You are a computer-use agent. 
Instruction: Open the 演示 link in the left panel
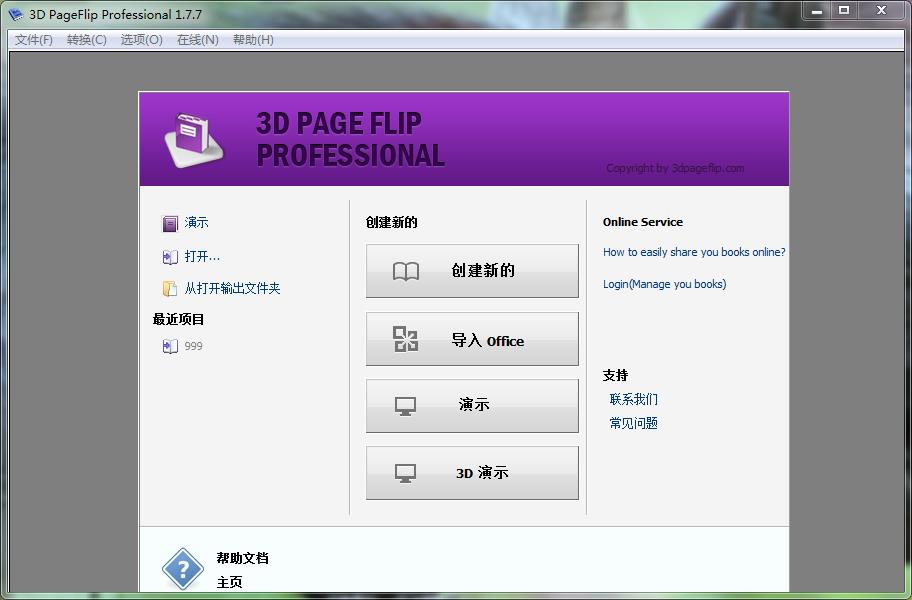[196, 223]
